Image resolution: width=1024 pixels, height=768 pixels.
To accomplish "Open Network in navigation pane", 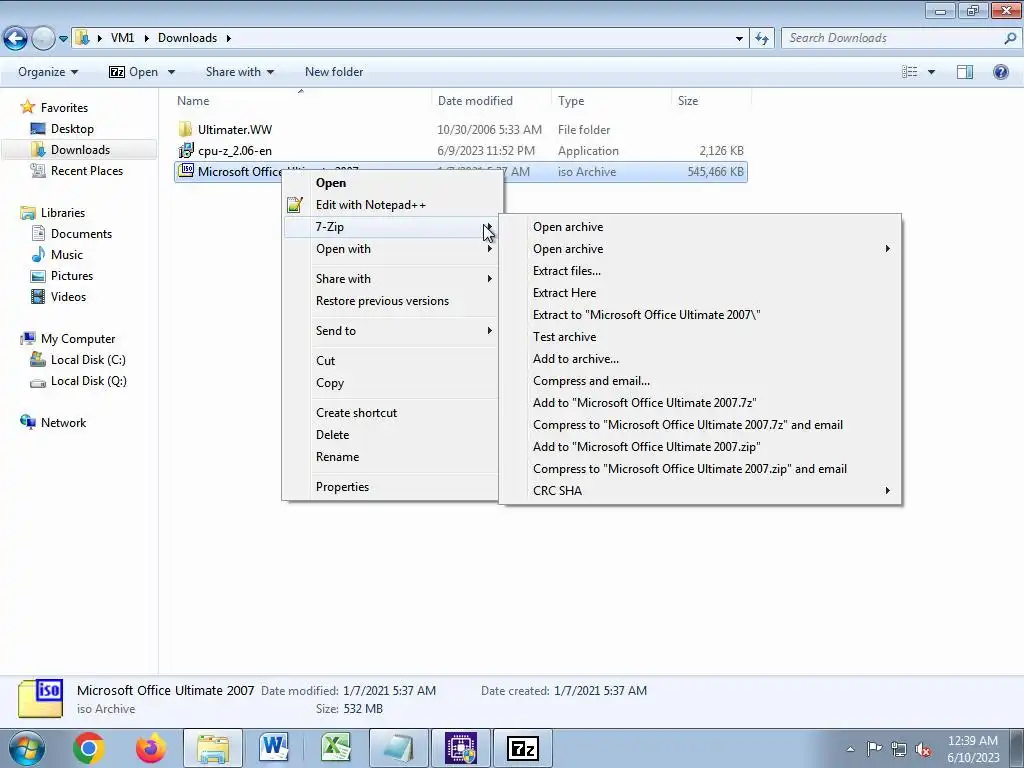I will pyautogui.click(x=63, y=423).
